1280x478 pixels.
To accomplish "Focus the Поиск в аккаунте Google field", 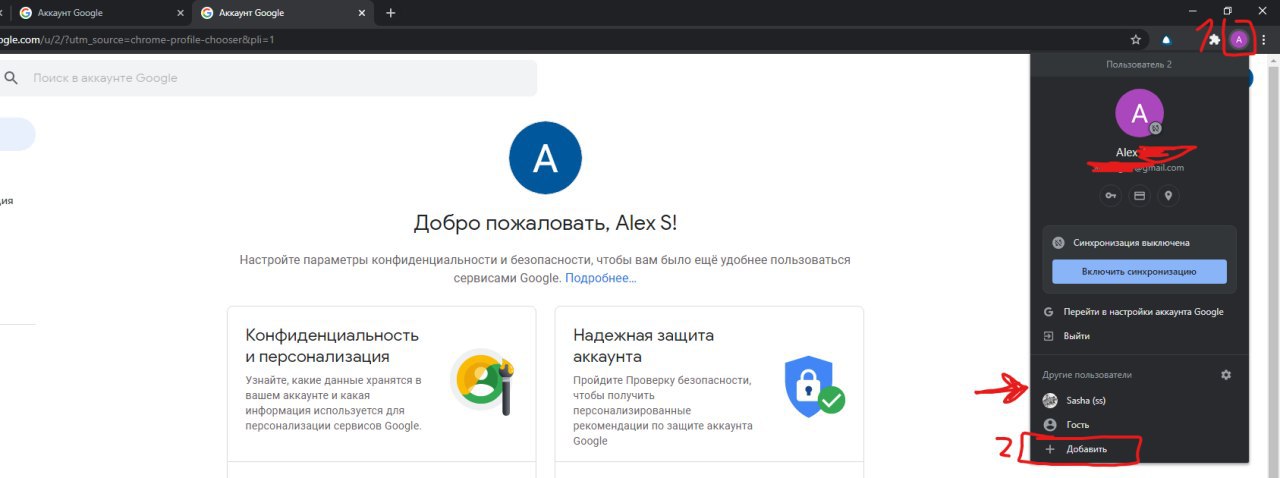I will (x=268, y=78).
